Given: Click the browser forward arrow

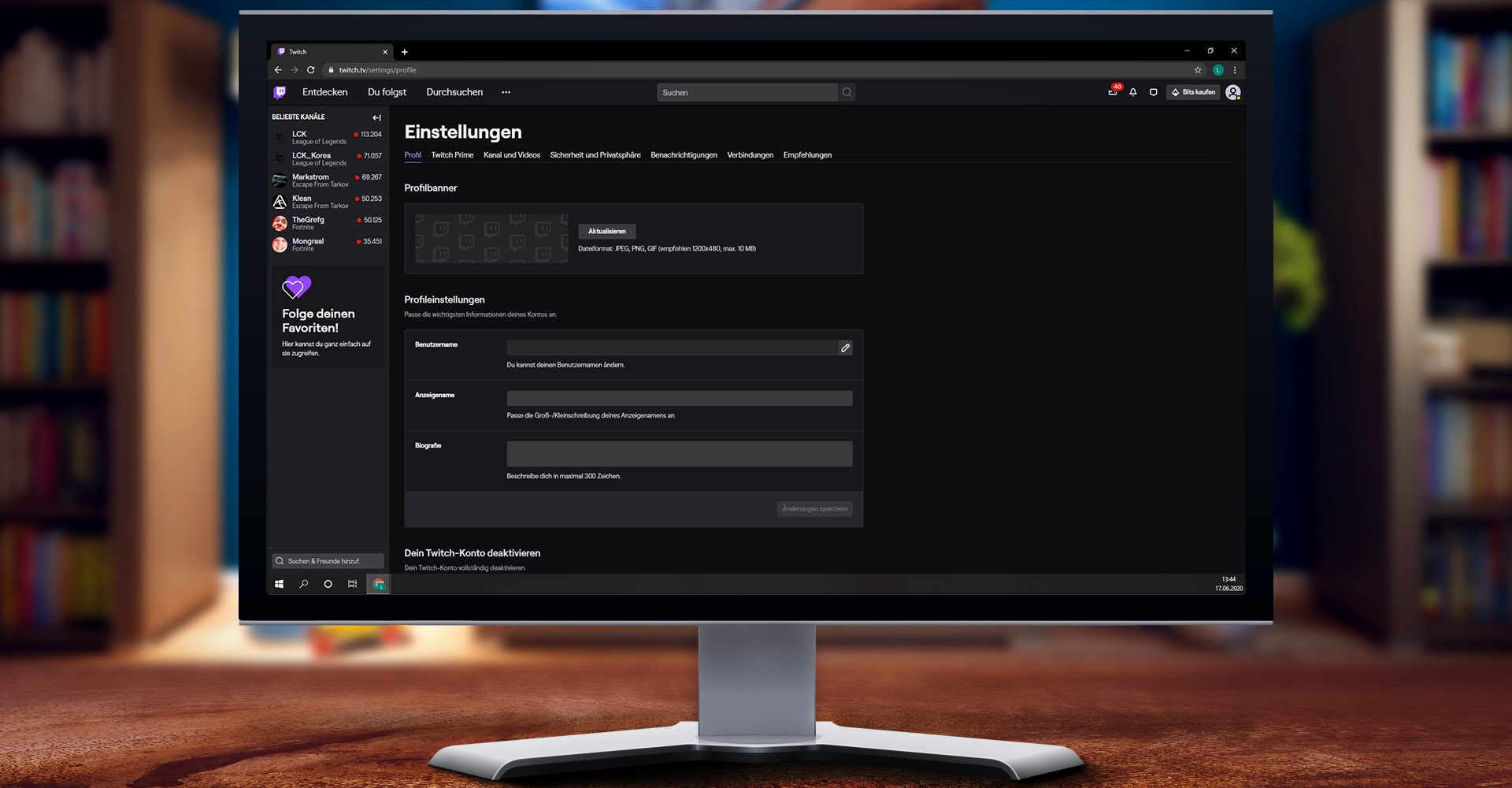Looking at the screenshot, I should 295,70.
